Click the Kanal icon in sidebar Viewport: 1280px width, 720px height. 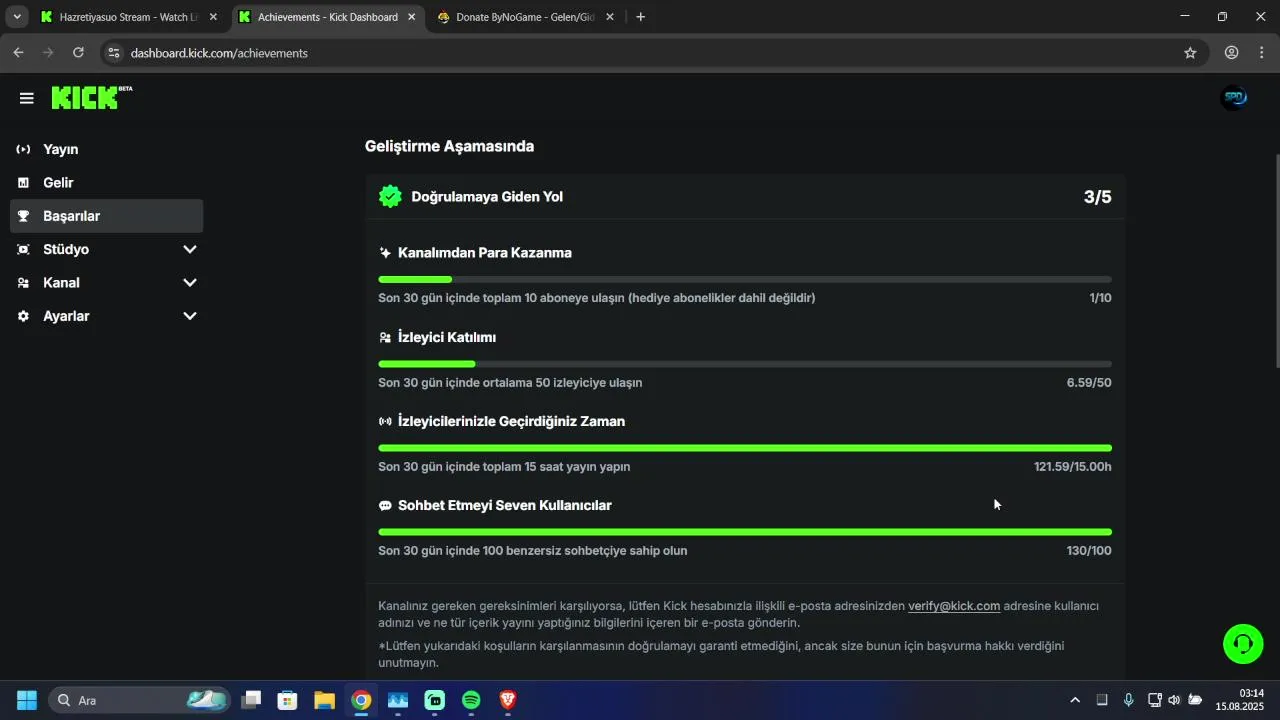point(23,283)
